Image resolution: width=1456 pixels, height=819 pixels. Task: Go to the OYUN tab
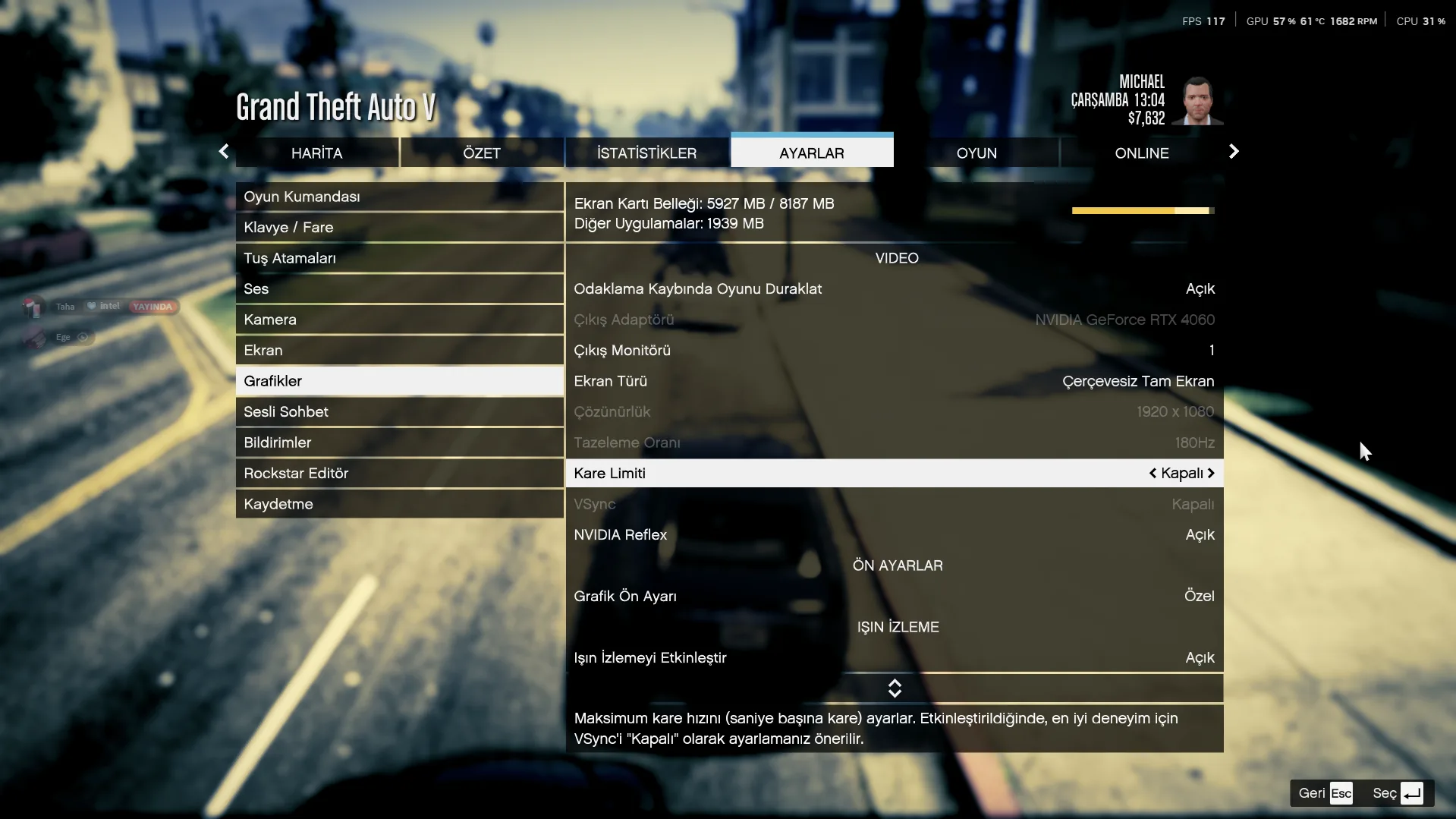[976, 153]
